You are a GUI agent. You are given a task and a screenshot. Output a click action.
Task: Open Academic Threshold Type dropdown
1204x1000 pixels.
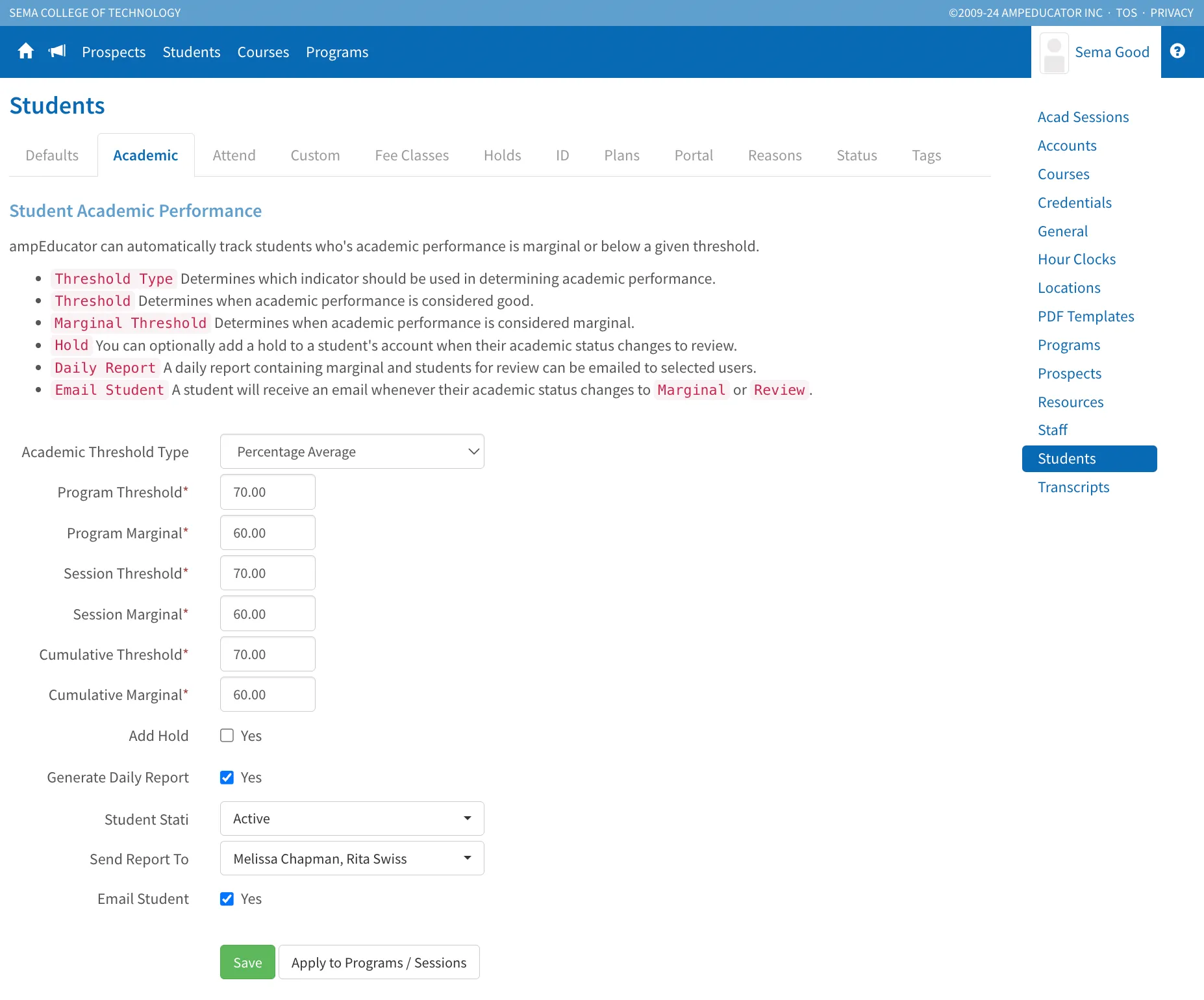(x=352, y=451)
